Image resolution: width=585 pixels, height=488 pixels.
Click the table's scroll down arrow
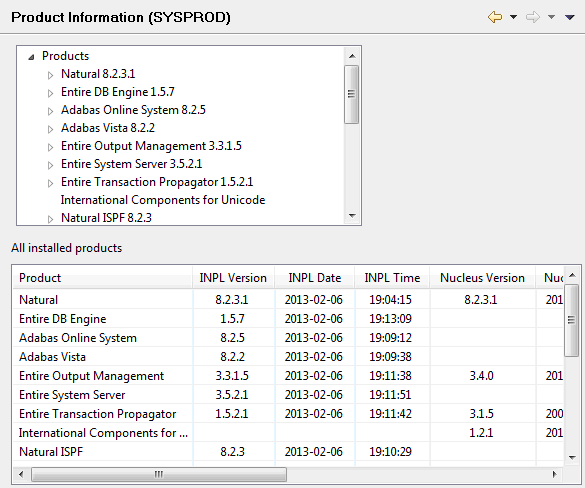(572, 457)
